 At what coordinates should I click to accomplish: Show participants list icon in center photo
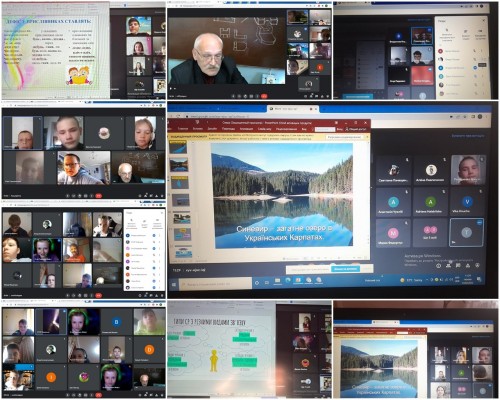point(449,266)
